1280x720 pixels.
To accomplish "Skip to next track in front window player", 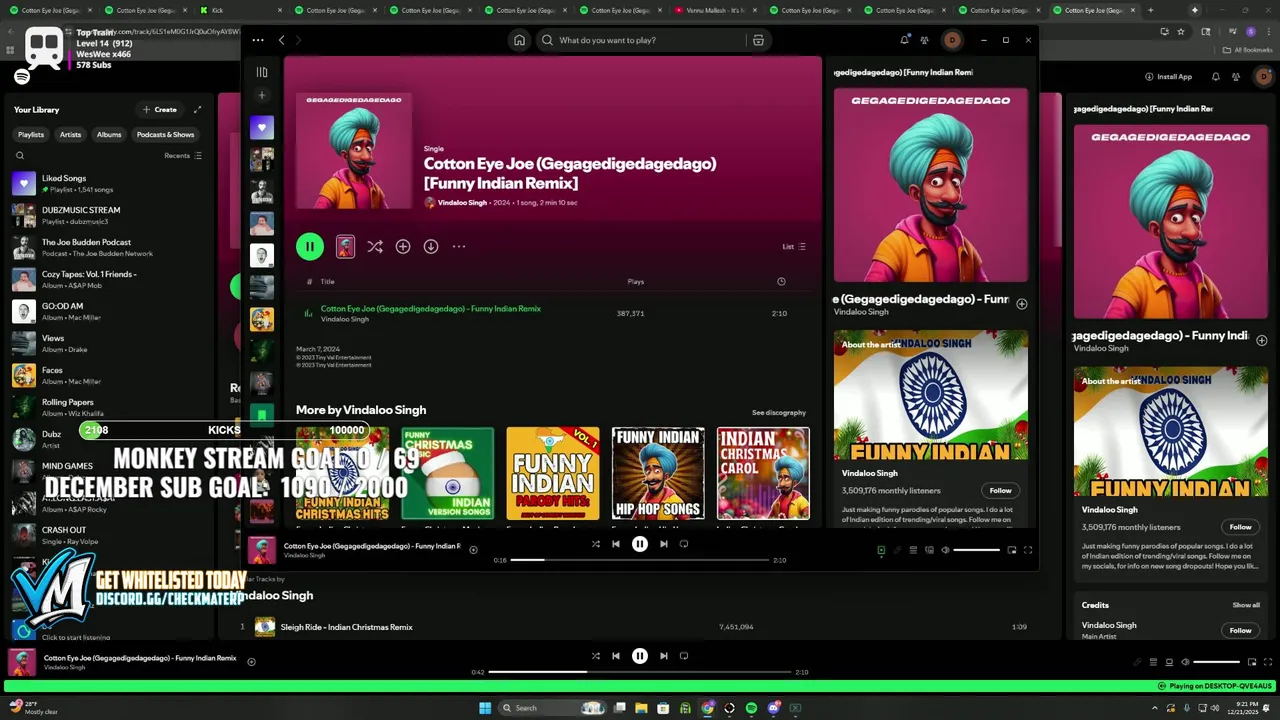I will click(x=664, y=544).
